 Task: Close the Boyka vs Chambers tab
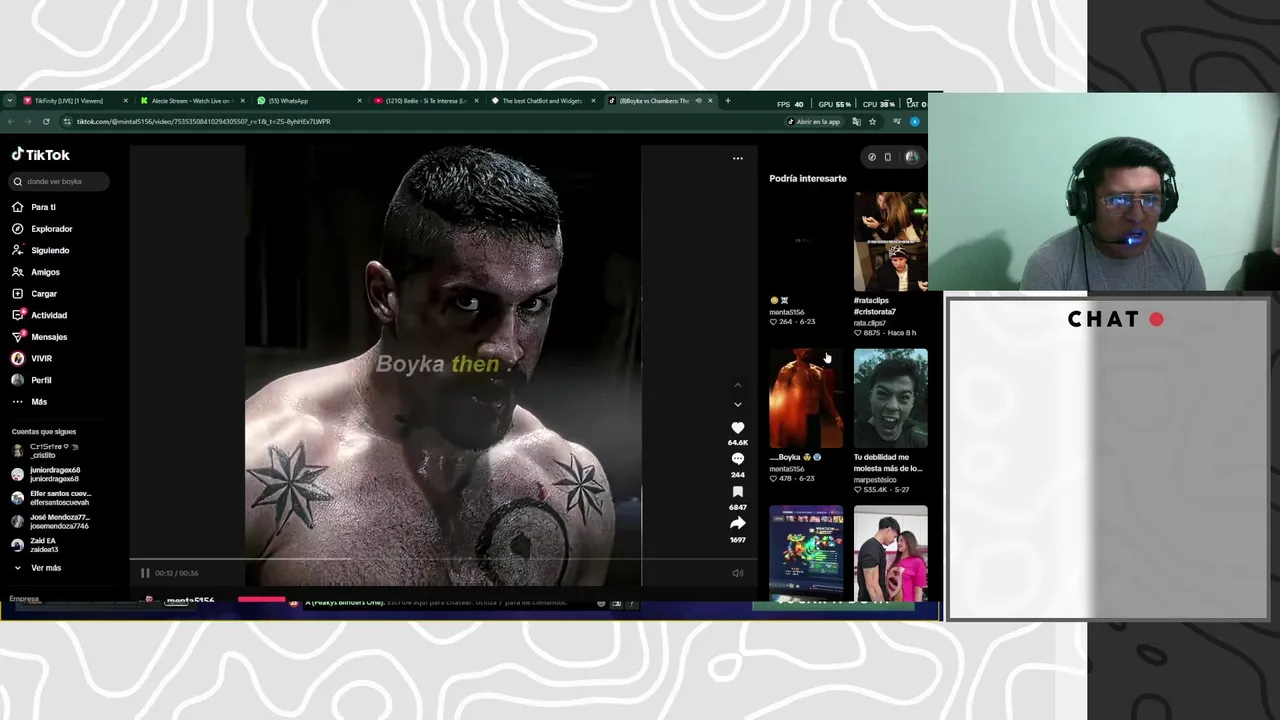(x=711, y=101)
